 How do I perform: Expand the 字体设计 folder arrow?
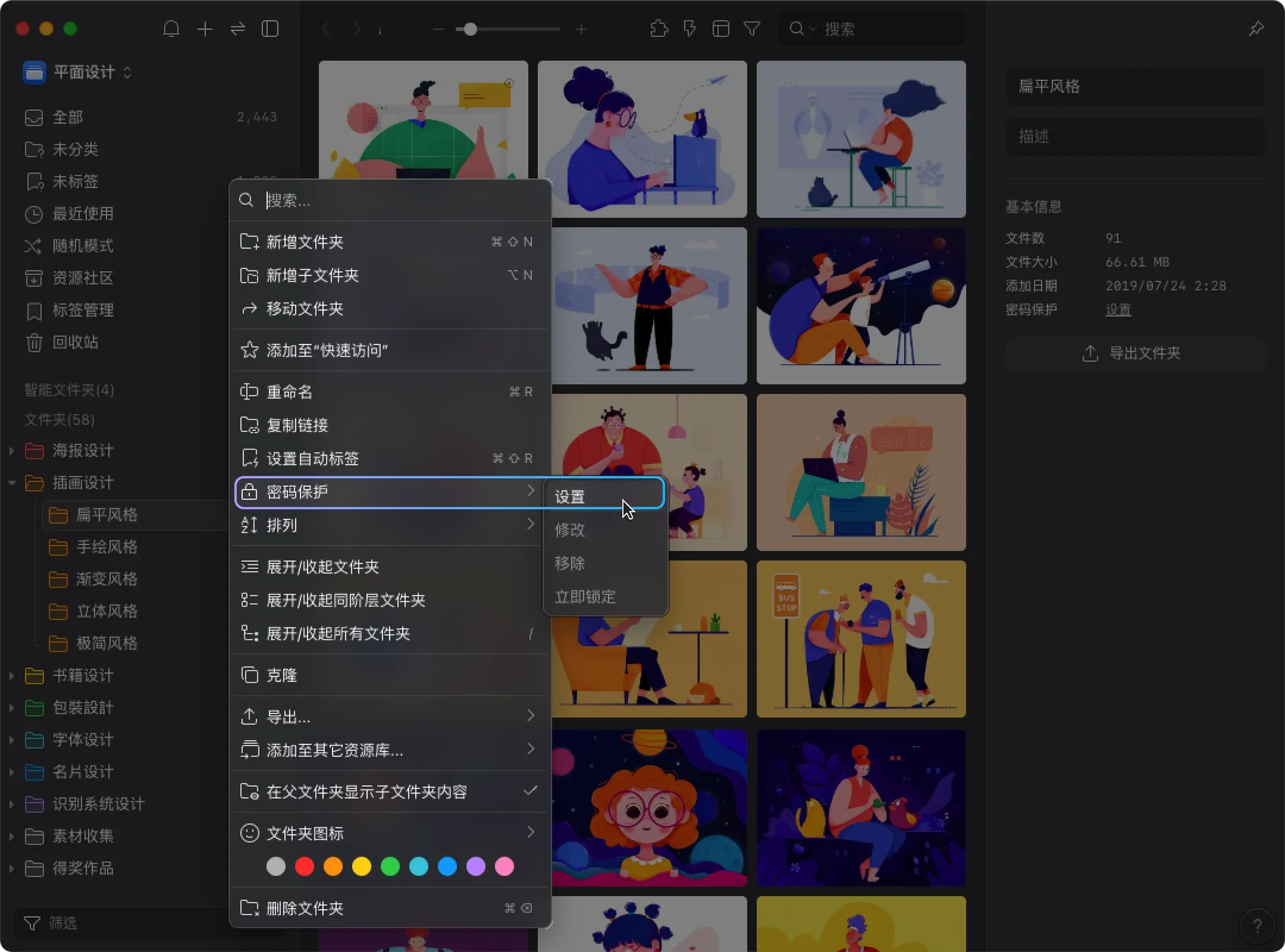tap(12, 740)
